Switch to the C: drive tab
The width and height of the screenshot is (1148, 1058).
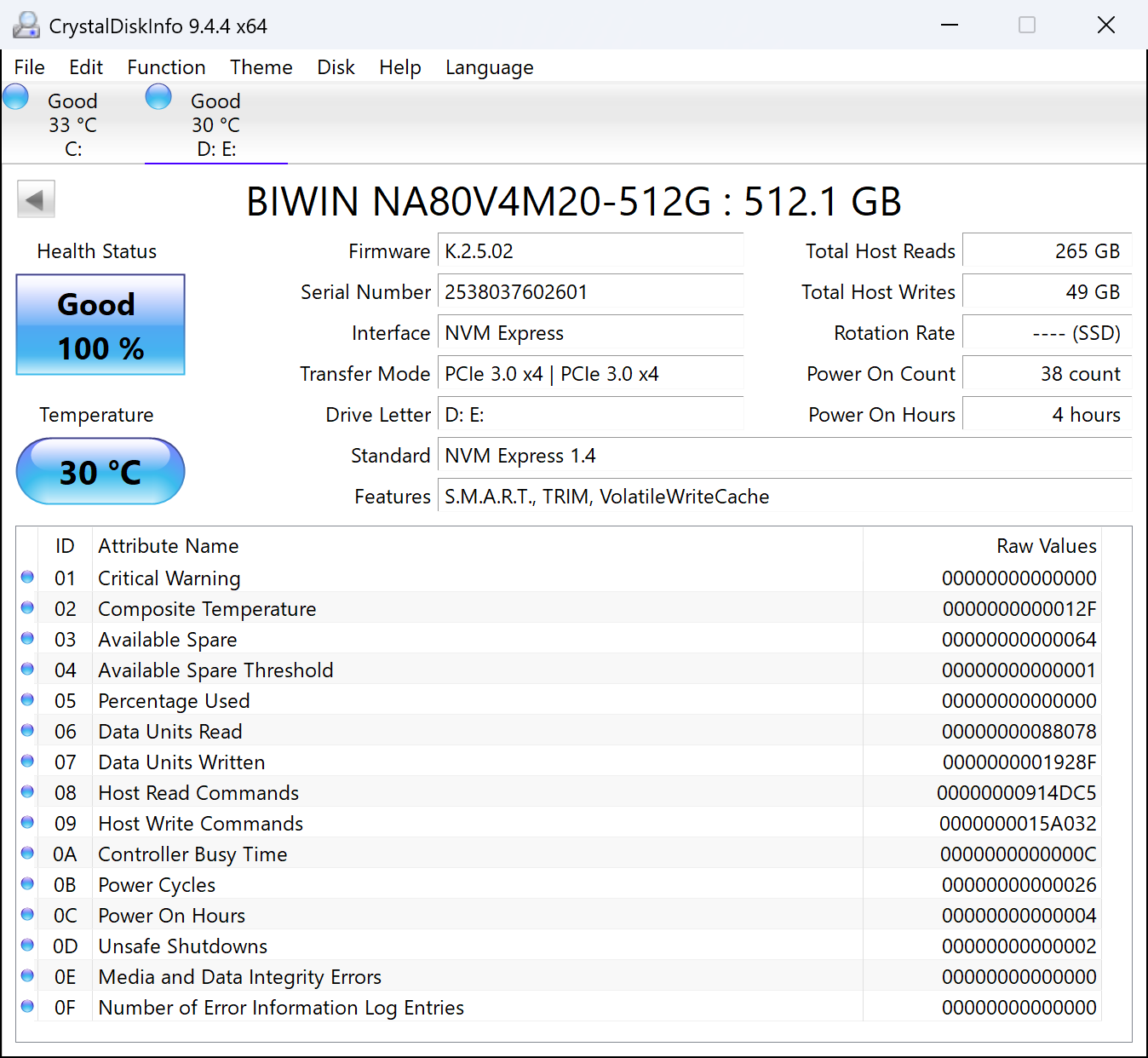pos(72,124)
